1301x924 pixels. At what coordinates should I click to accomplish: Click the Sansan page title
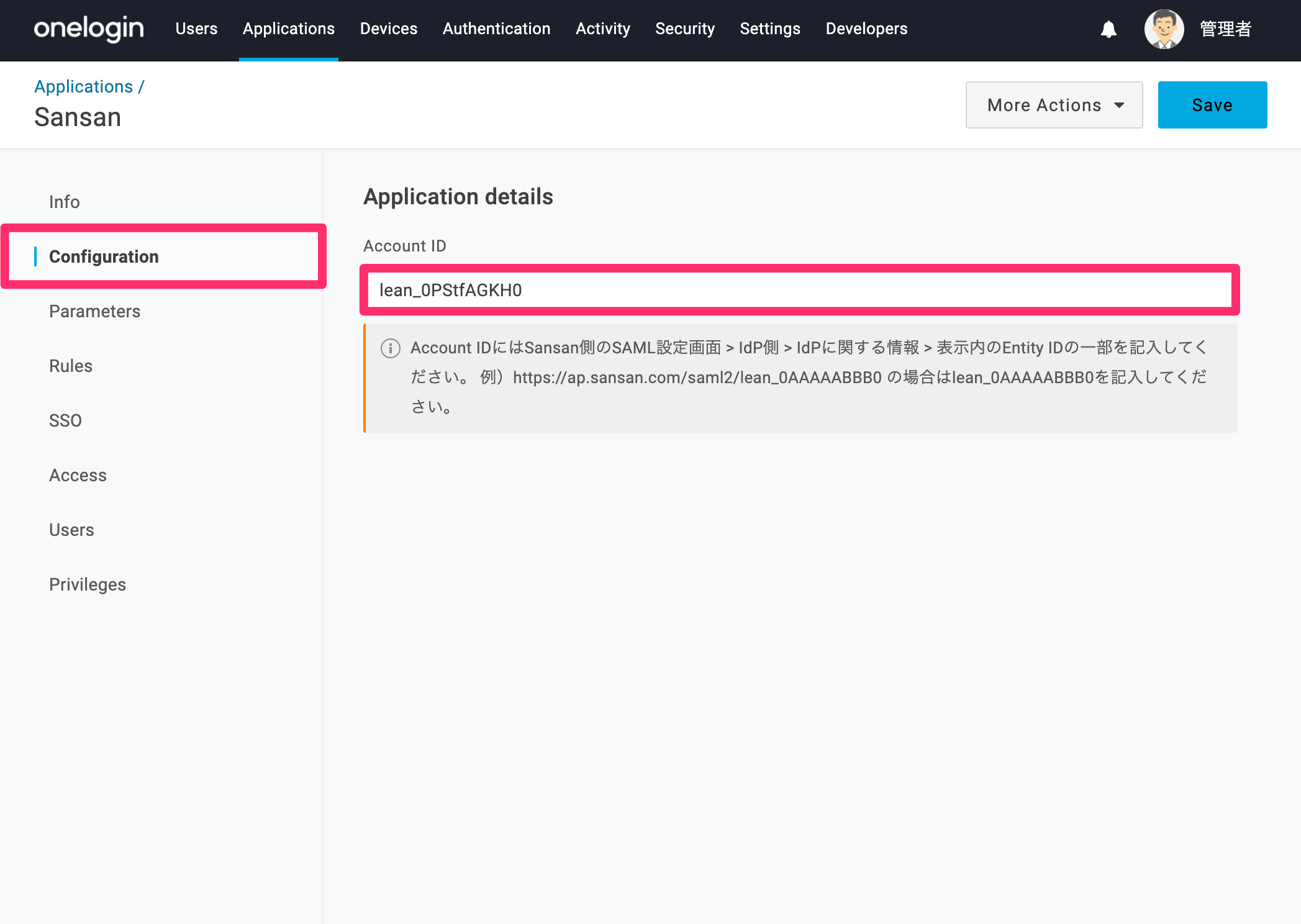coord(78,117)
